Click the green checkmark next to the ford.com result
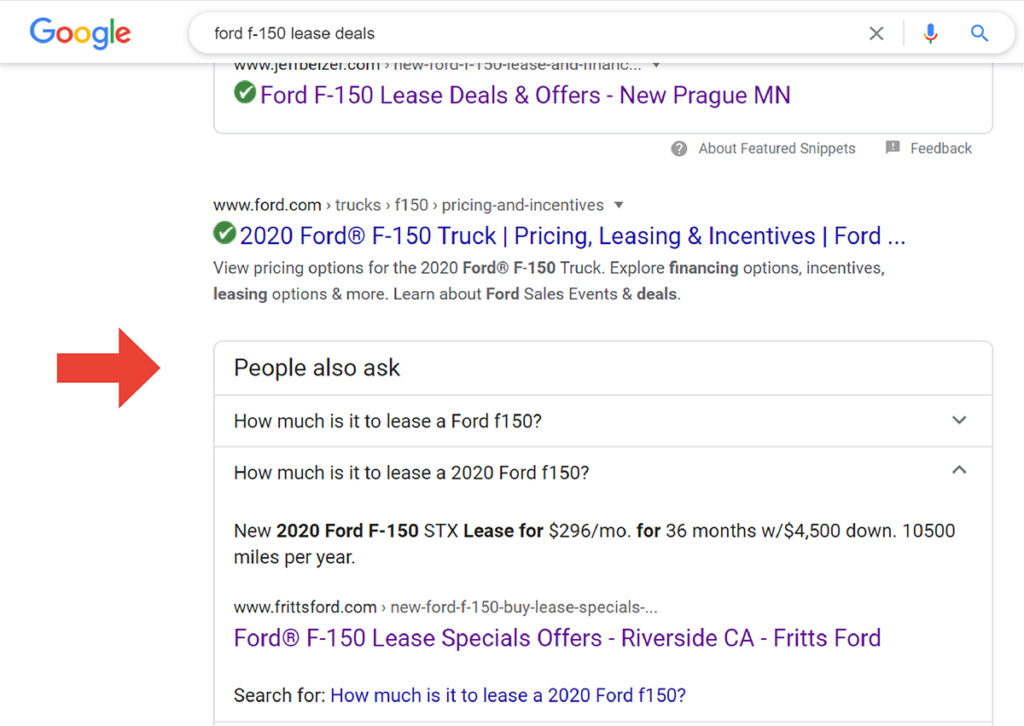 [224, 235]
